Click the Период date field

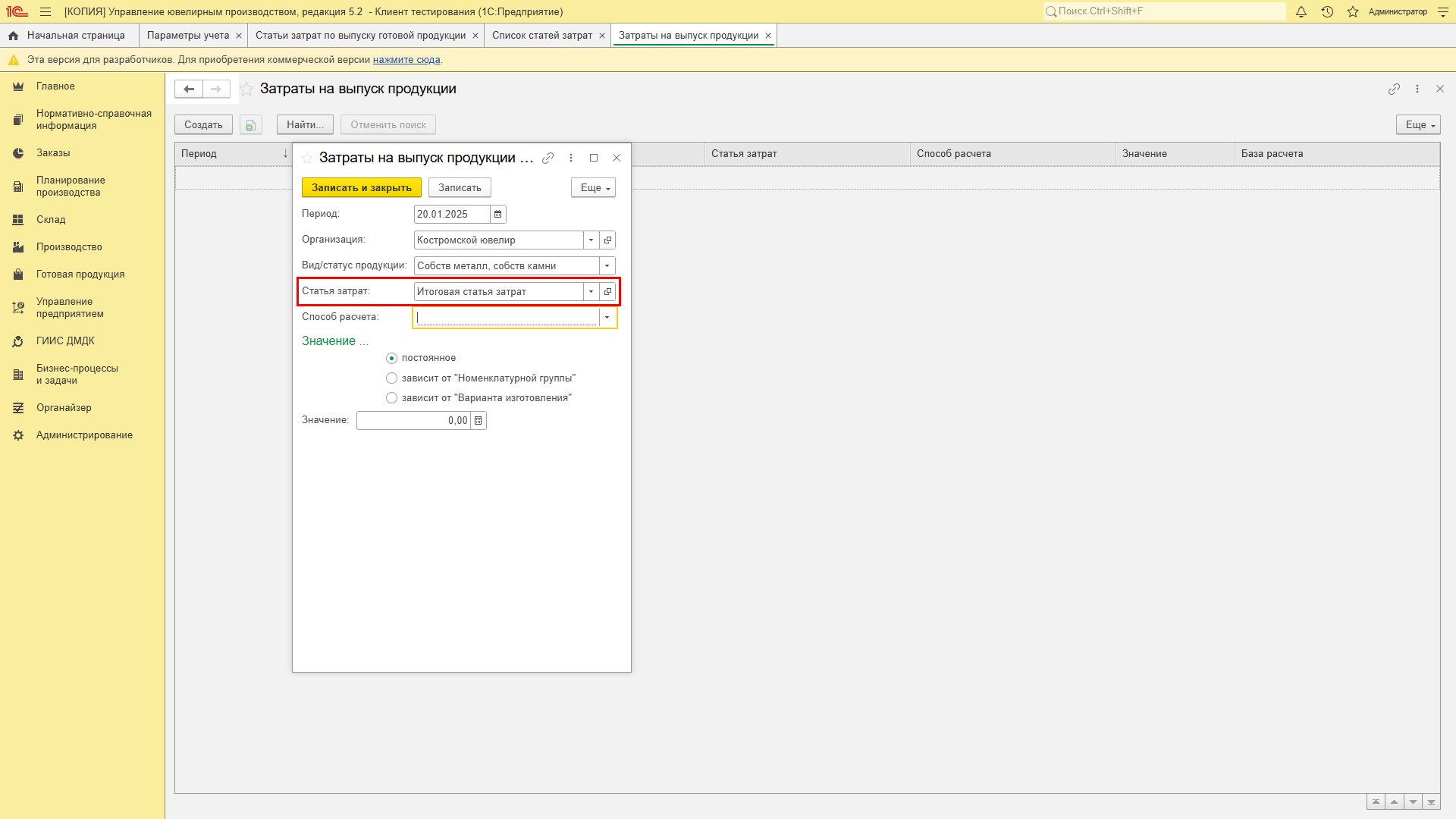pos(452,215)
